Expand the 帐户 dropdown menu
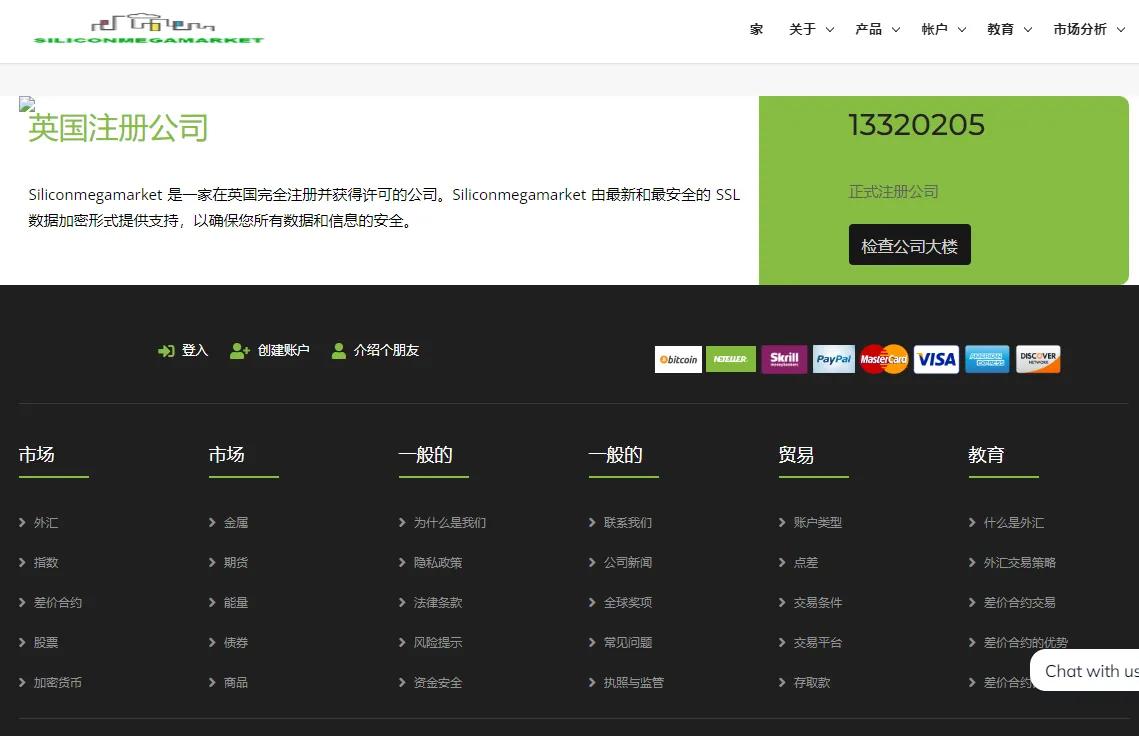The width and height of the screenshot is (1139, 736). [x=944, y=29]
